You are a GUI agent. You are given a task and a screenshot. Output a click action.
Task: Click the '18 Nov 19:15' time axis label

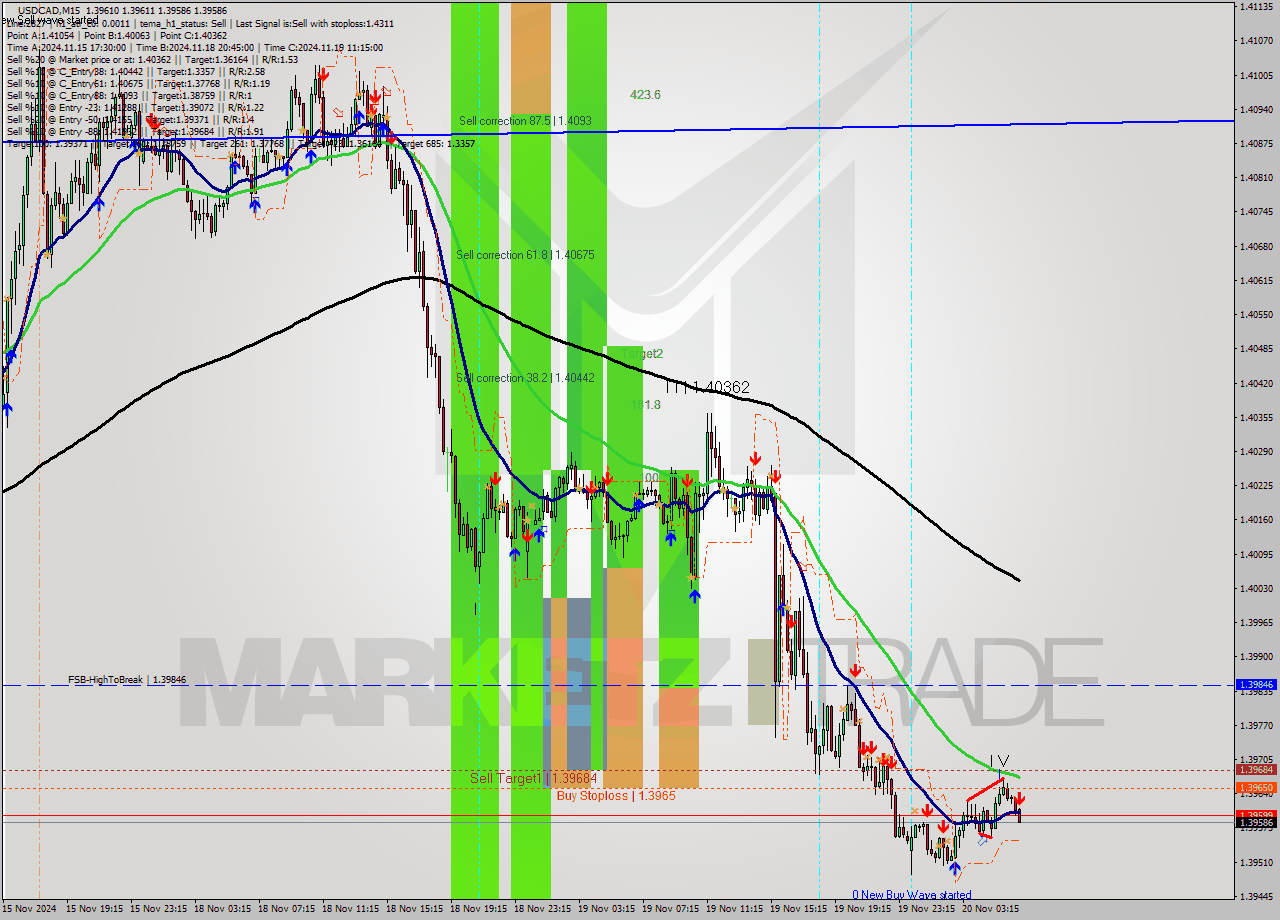[479, 909]
